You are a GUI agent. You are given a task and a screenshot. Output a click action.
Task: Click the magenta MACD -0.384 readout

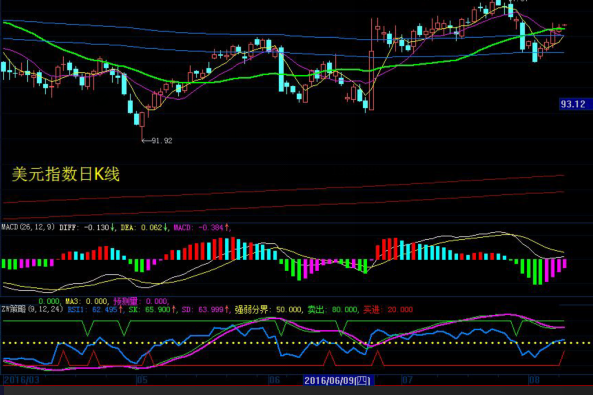coord(202,227)
